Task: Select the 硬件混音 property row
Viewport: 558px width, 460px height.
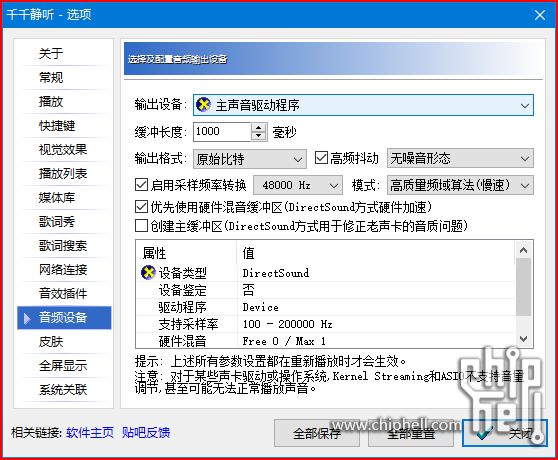Action: coord(326,340)
